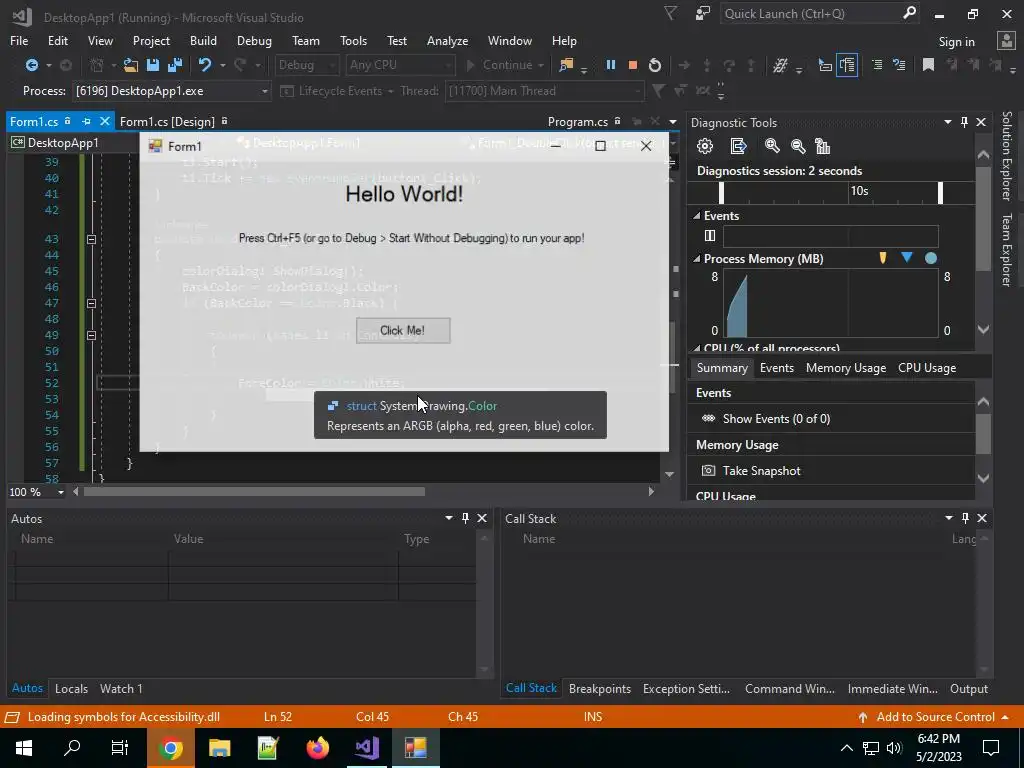Toggle the Private Bytes circle legend

click(931, 259)
